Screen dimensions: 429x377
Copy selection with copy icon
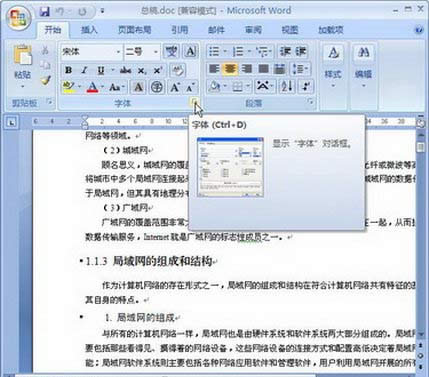[45, 65]
